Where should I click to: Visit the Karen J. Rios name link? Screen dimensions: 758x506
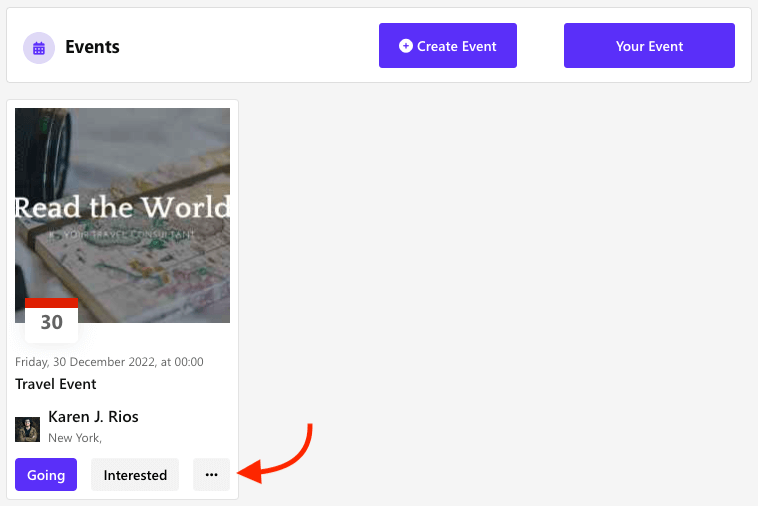[93, 417]
